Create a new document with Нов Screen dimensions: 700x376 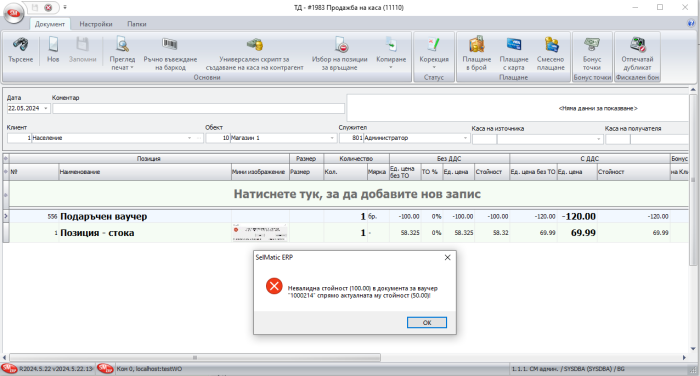pyautogui.click(x=53, y=45)
